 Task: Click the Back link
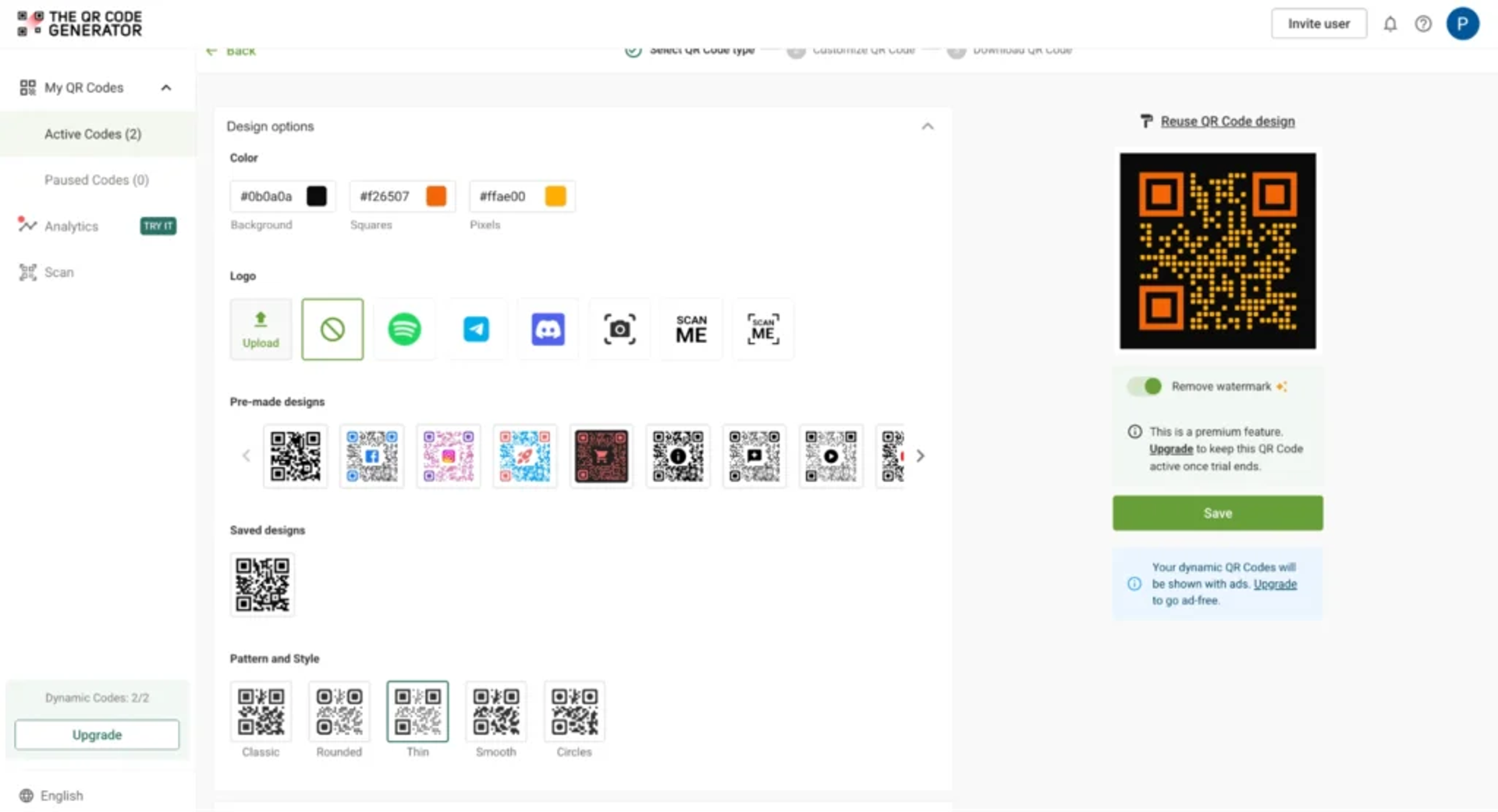point(240,51)
